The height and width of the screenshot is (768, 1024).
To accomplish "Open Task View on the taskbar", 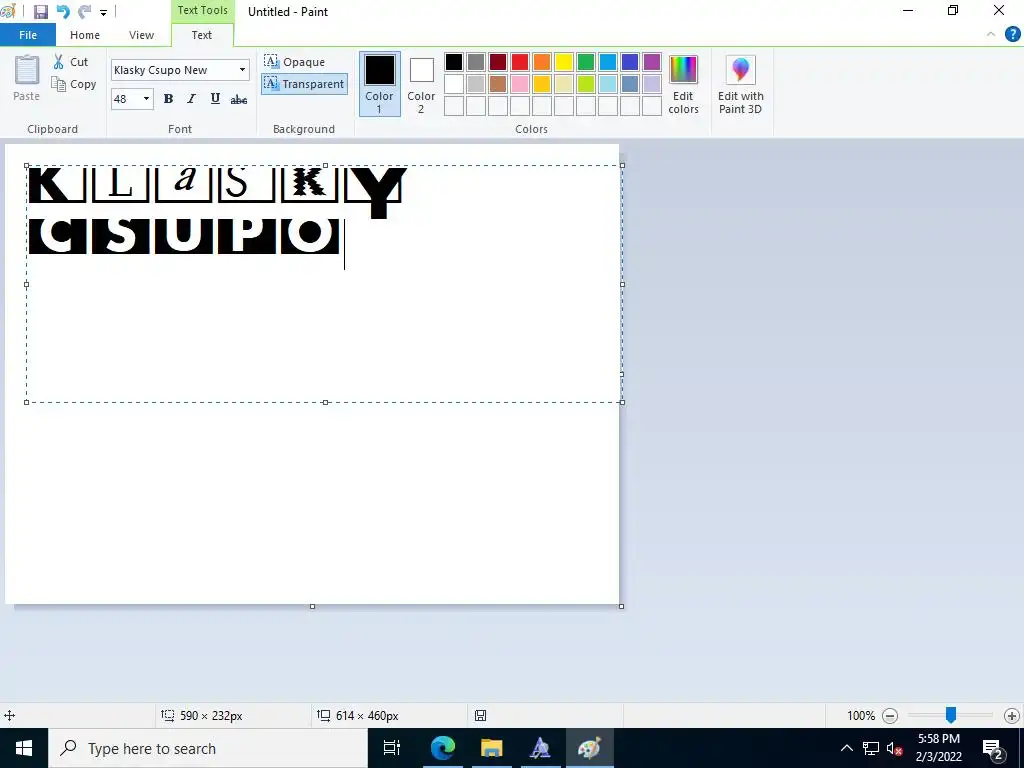I will pyautogui.click(x=392, y=748).
